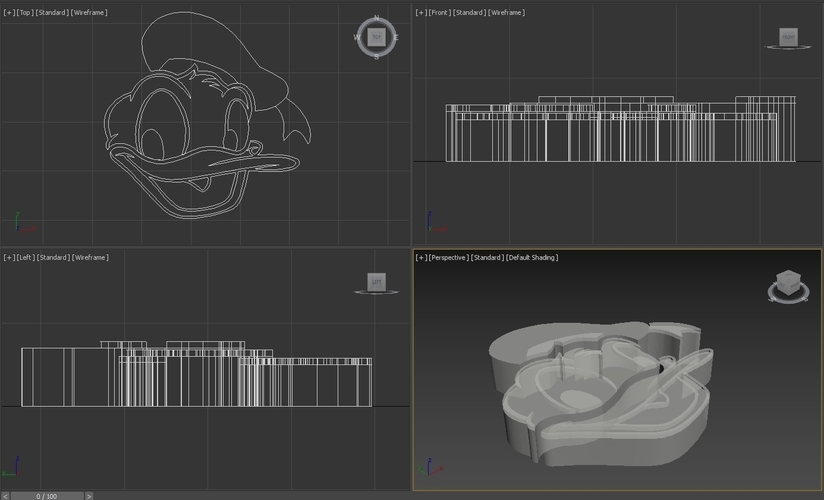The width and height of the screenshot is (824, 500).
Task: Open the [Default Shading] menu in Perspective
Action: click(x=532, y=258)
